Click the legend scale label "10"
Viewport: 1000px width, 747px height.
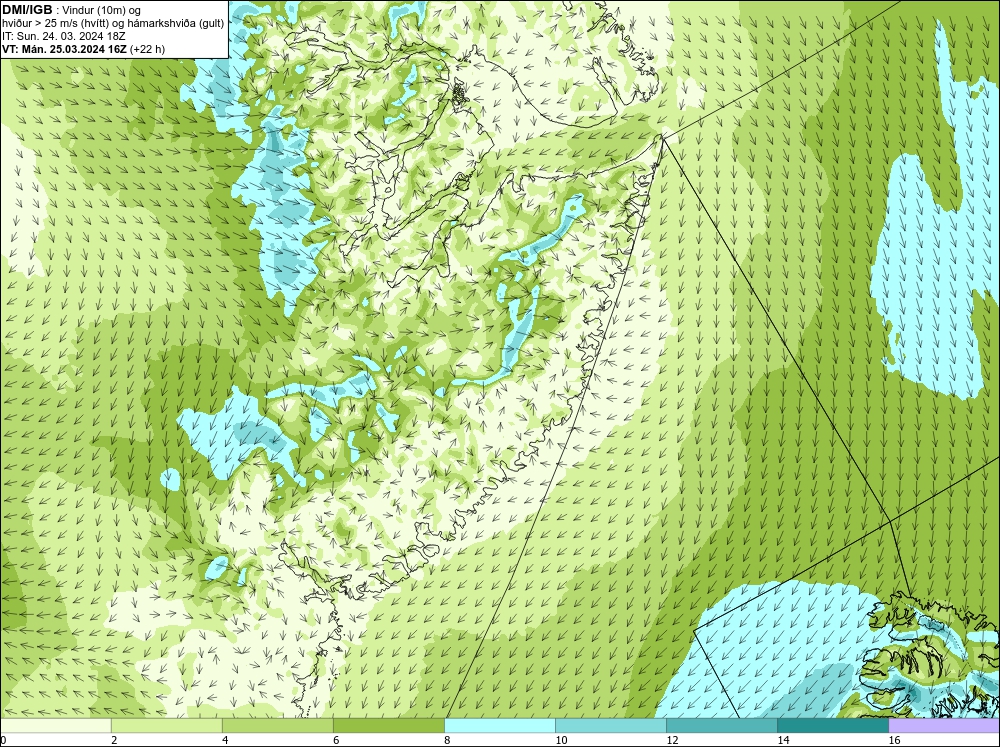point(561,740)
